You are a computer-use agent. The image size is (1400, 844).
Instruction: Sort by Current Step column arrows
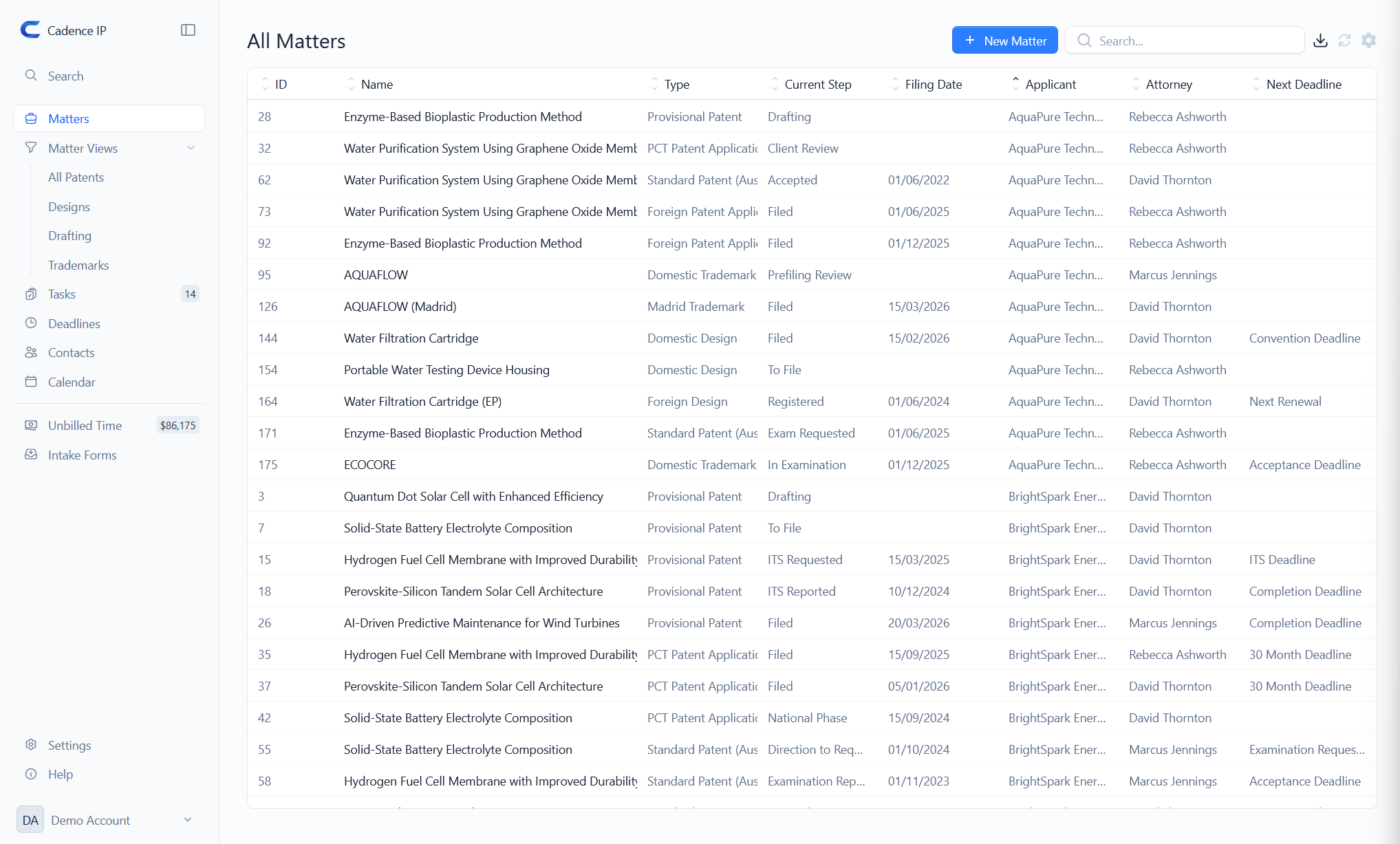[x=775, y=84]
